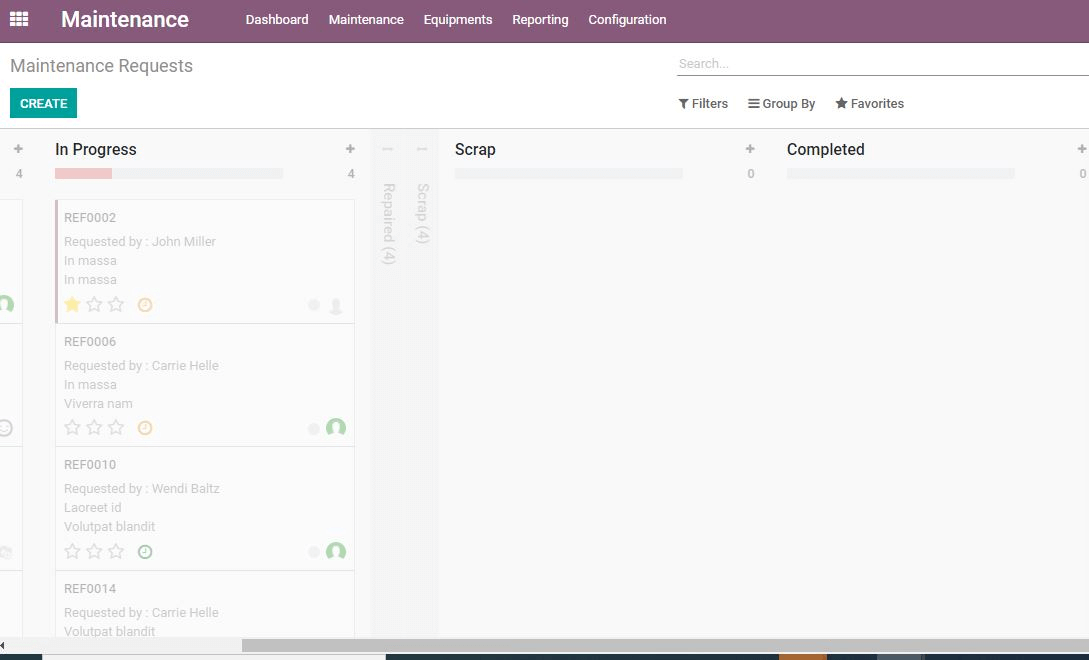Open the Favorites dropdown

870,104
